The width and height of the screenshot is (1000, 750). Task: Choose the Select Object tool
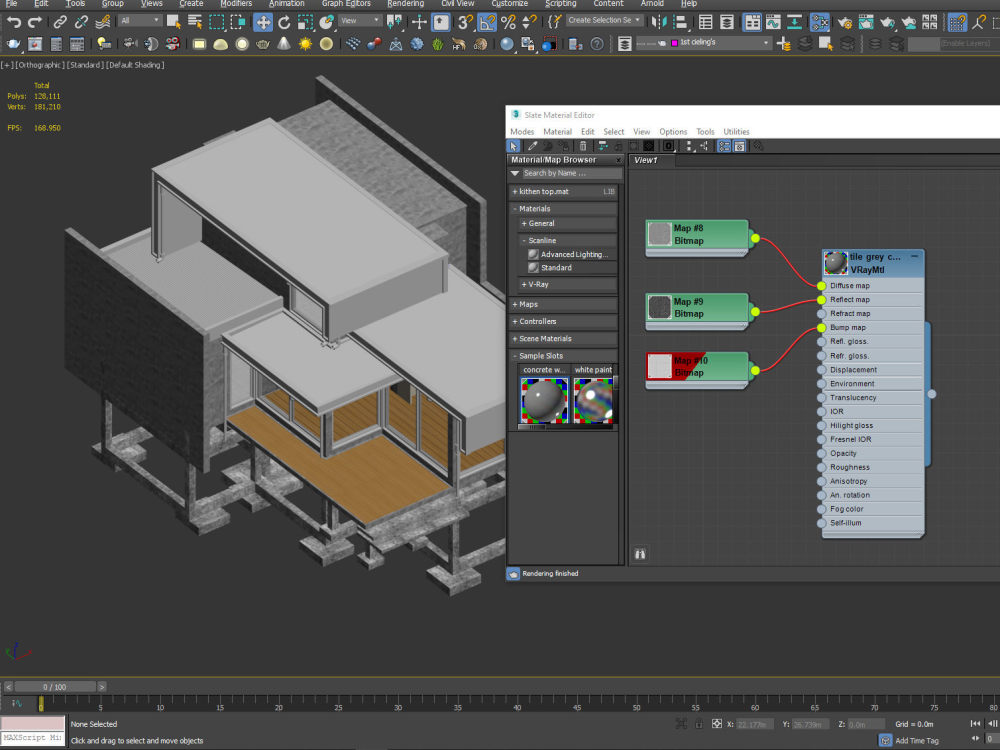click(x=173, y=22)
